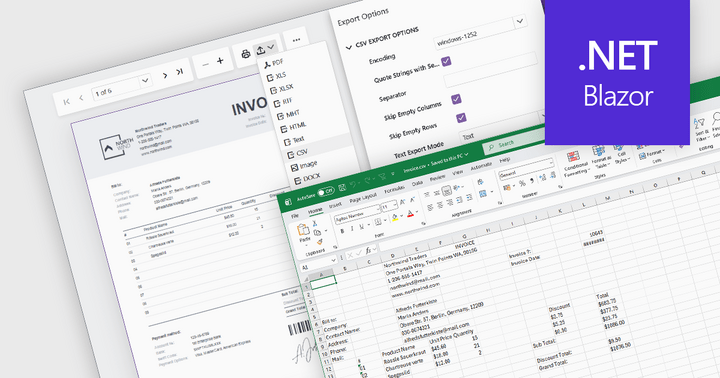Toggle Quote Strings with Separators checkbox
Screen dimensions: 720x378
[446, 61]
